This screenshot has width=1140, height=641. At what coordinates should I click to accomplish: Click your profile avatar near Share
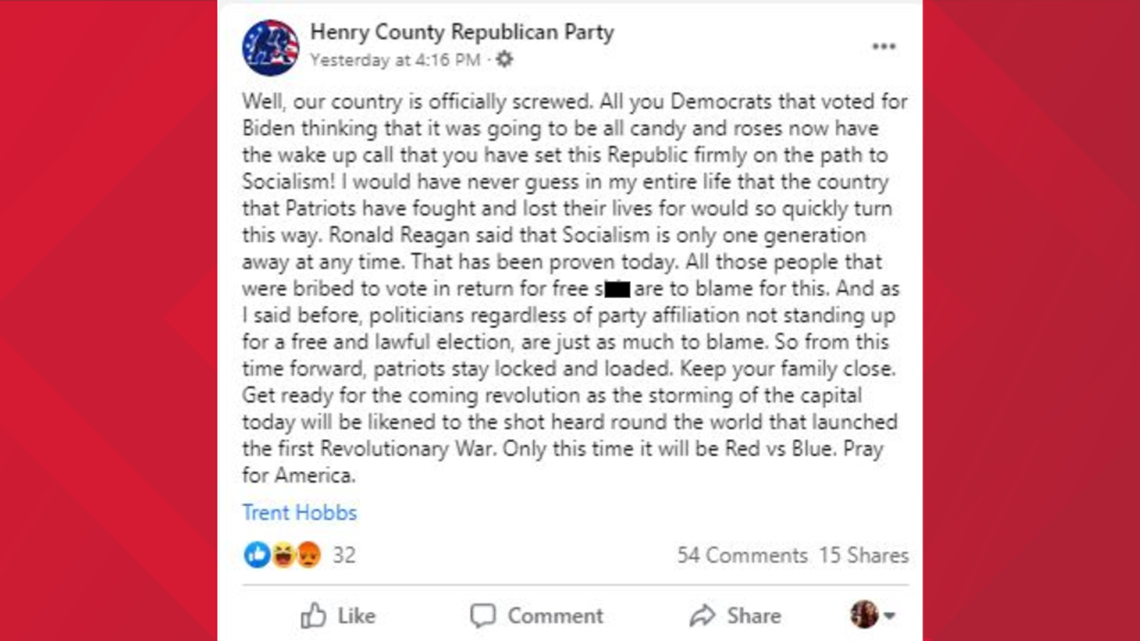[863, 615]
